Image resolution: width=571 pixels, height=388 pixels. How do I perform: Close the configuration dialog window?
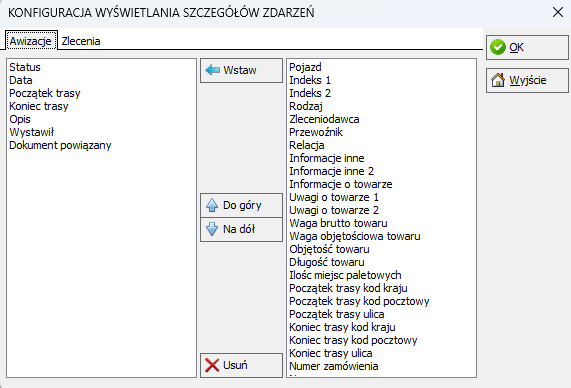coord(558,12)
